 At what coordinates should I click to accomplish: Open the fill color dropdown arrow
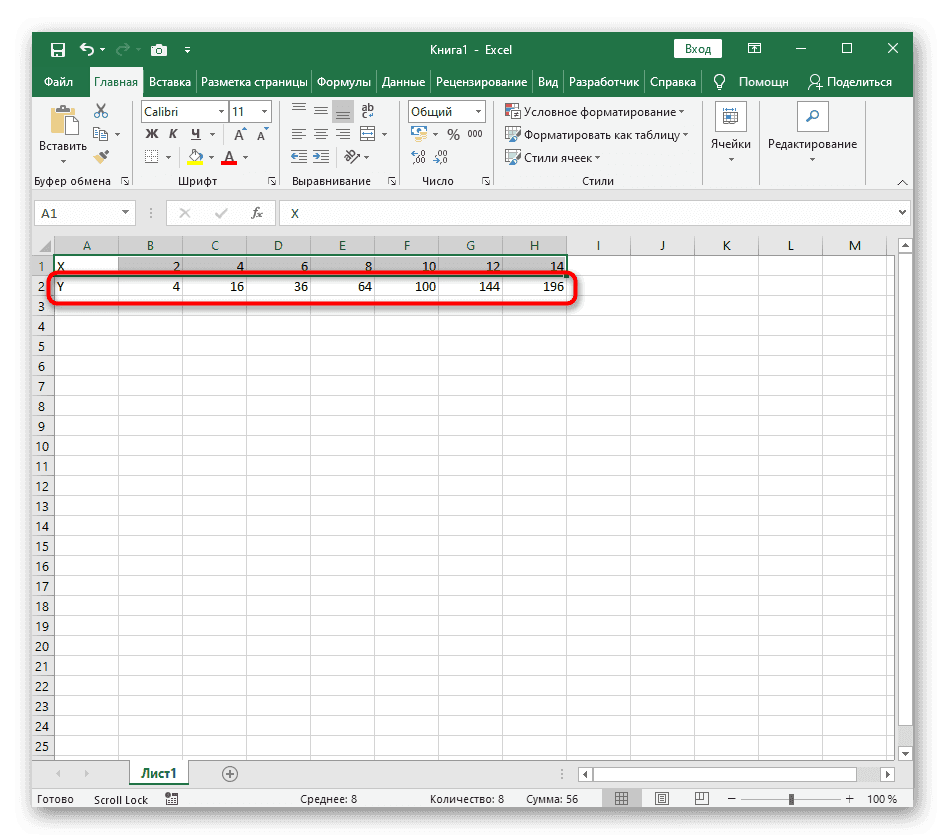coord(211,157)
